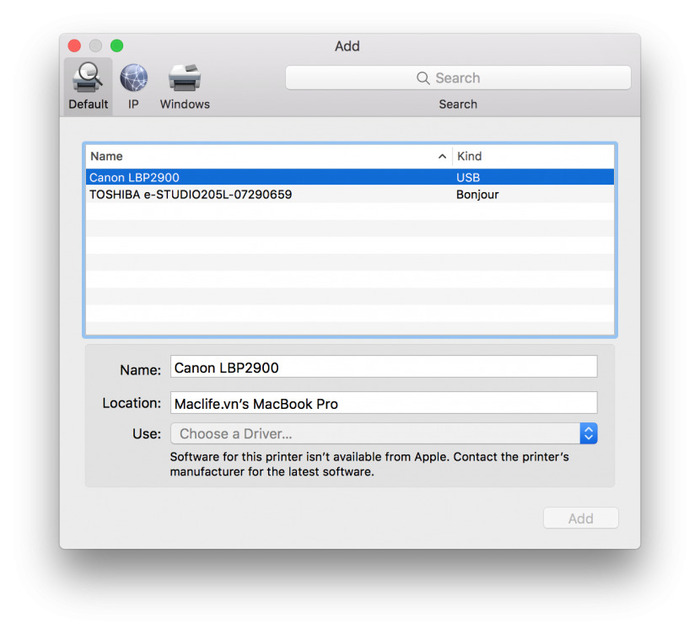Edit the Location field
Viewport: 700px width, 634px height.
[x=383, y=403]
